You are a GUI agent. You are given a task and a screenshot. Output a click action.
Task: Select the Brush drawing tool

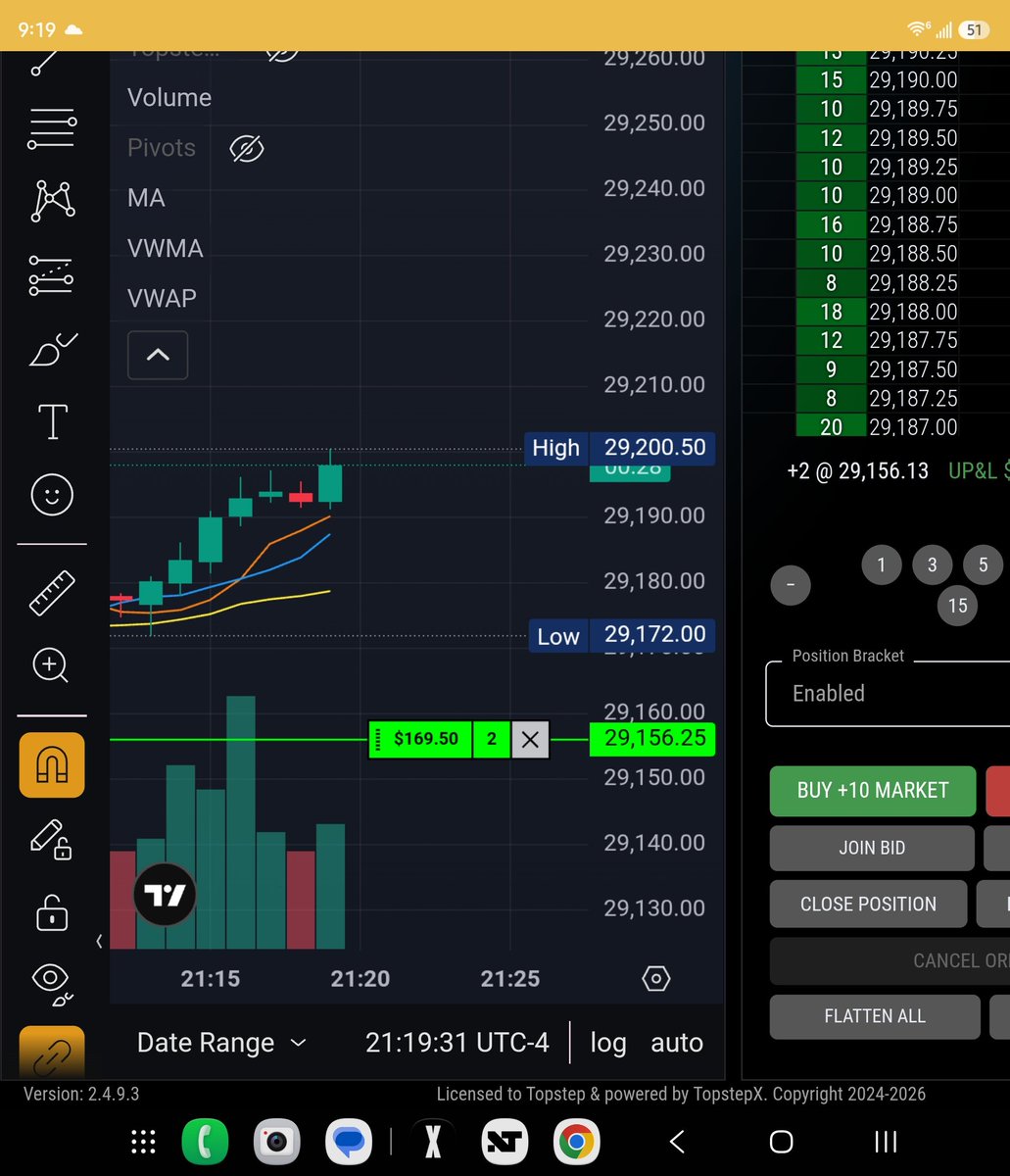point(52,349)
